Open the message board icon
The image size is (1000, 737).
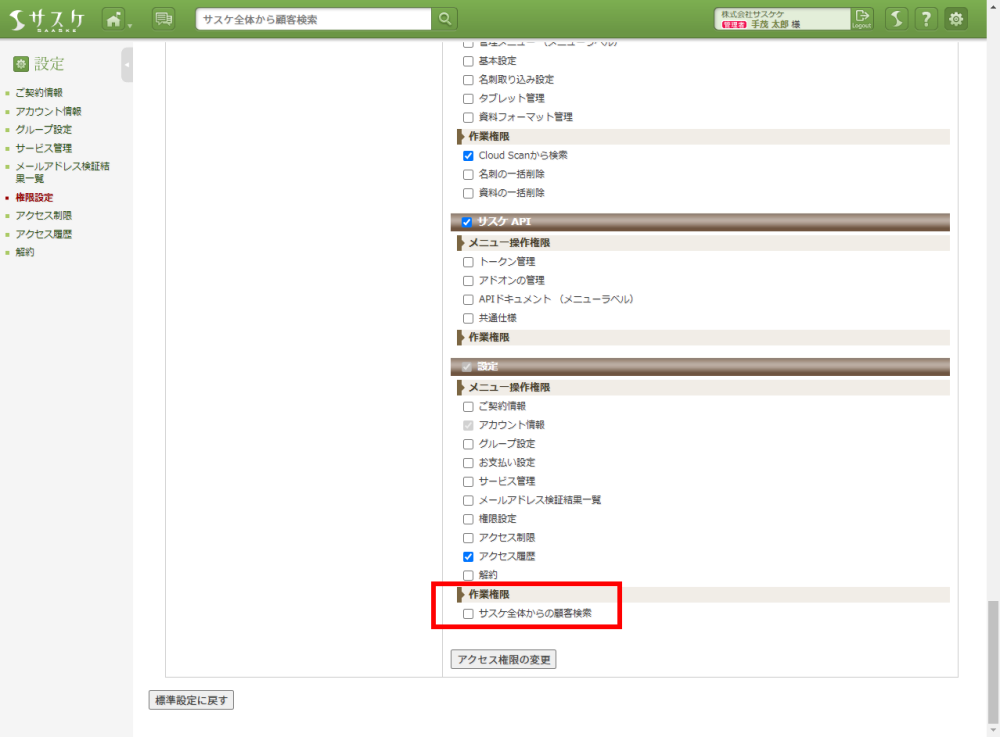pos(164,19)
